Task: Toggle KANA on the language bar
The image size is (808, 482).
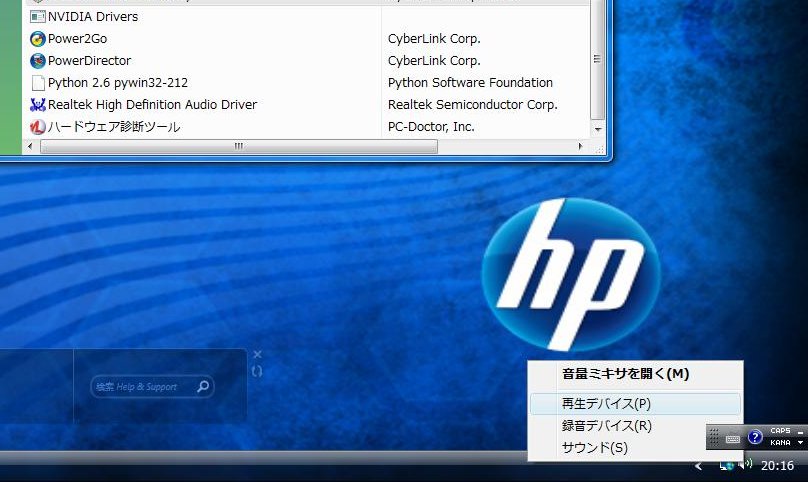Action: [780, 442]
